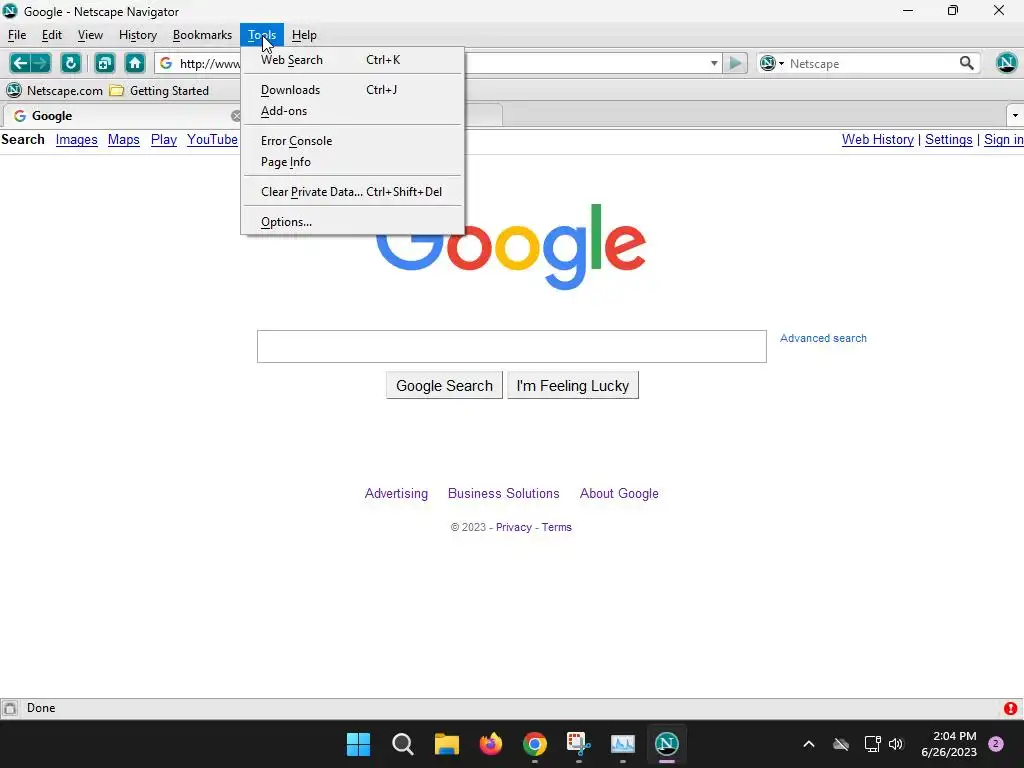Screen dimensions: 1024x768
Task: Open Google Settings link
Action: 948,140
